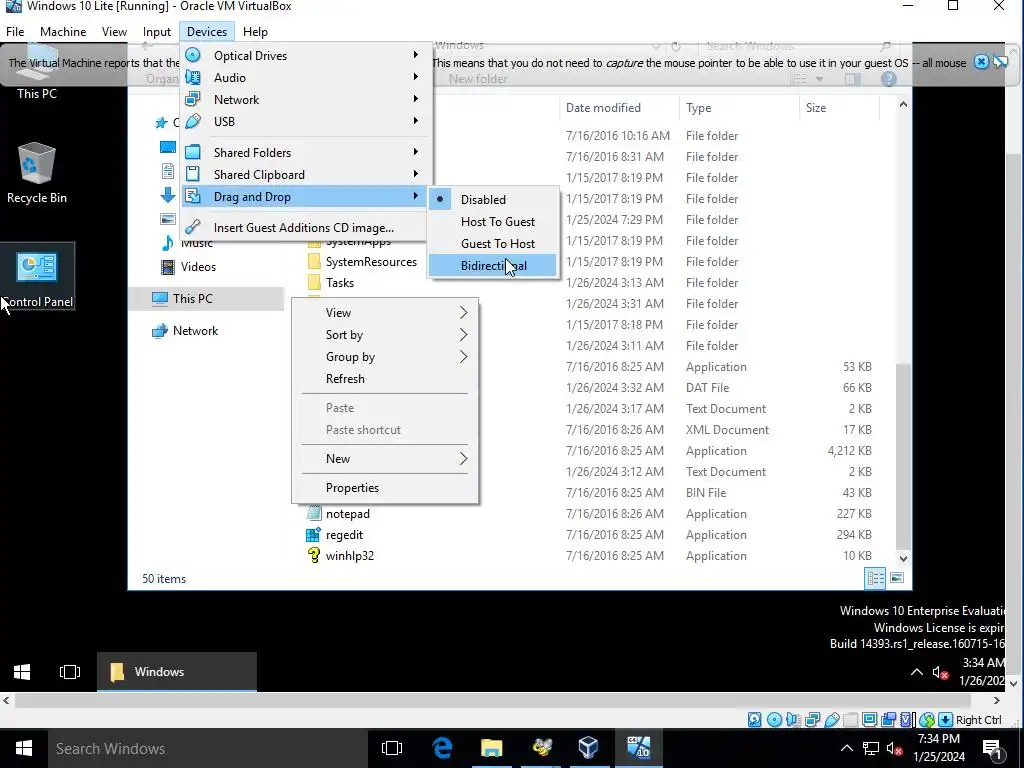
Task: Expand USB submenu
Action: [x=306, y=121]
